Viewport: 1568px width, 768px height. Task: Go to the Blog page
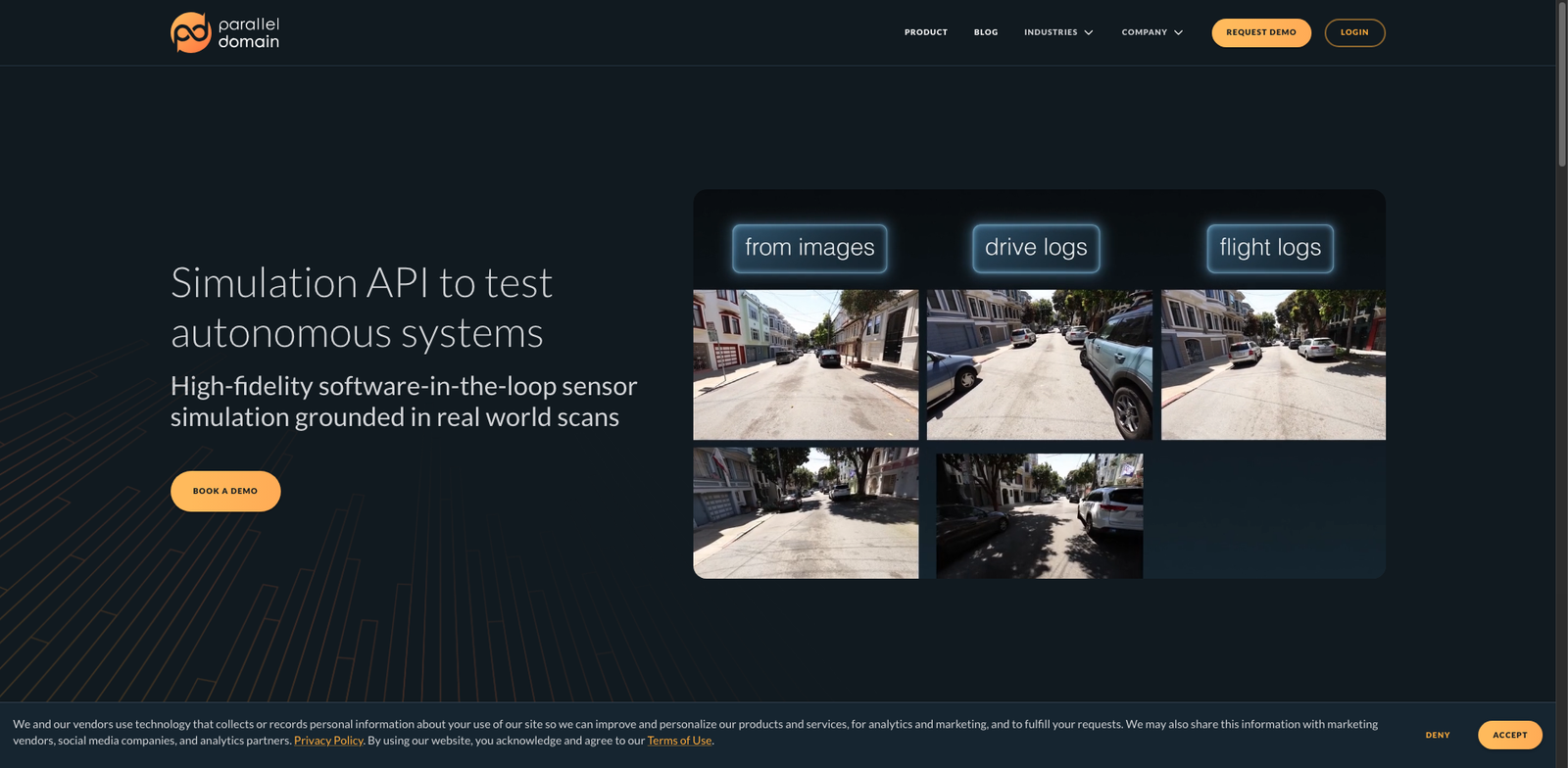click(985, 32)
